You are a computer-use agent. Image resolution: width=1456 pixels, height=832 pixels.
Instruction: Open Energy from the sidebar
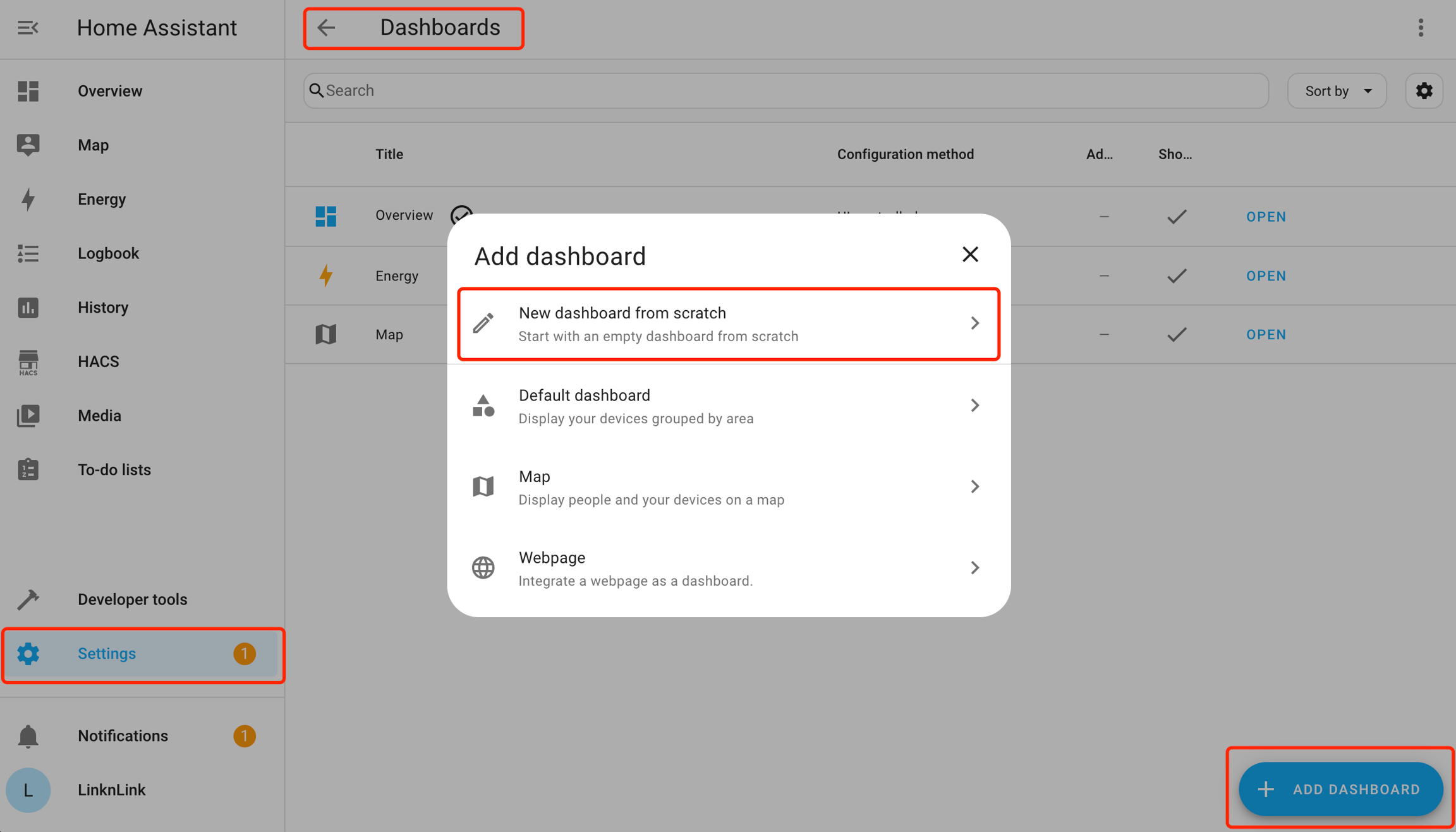click(101, 199)
